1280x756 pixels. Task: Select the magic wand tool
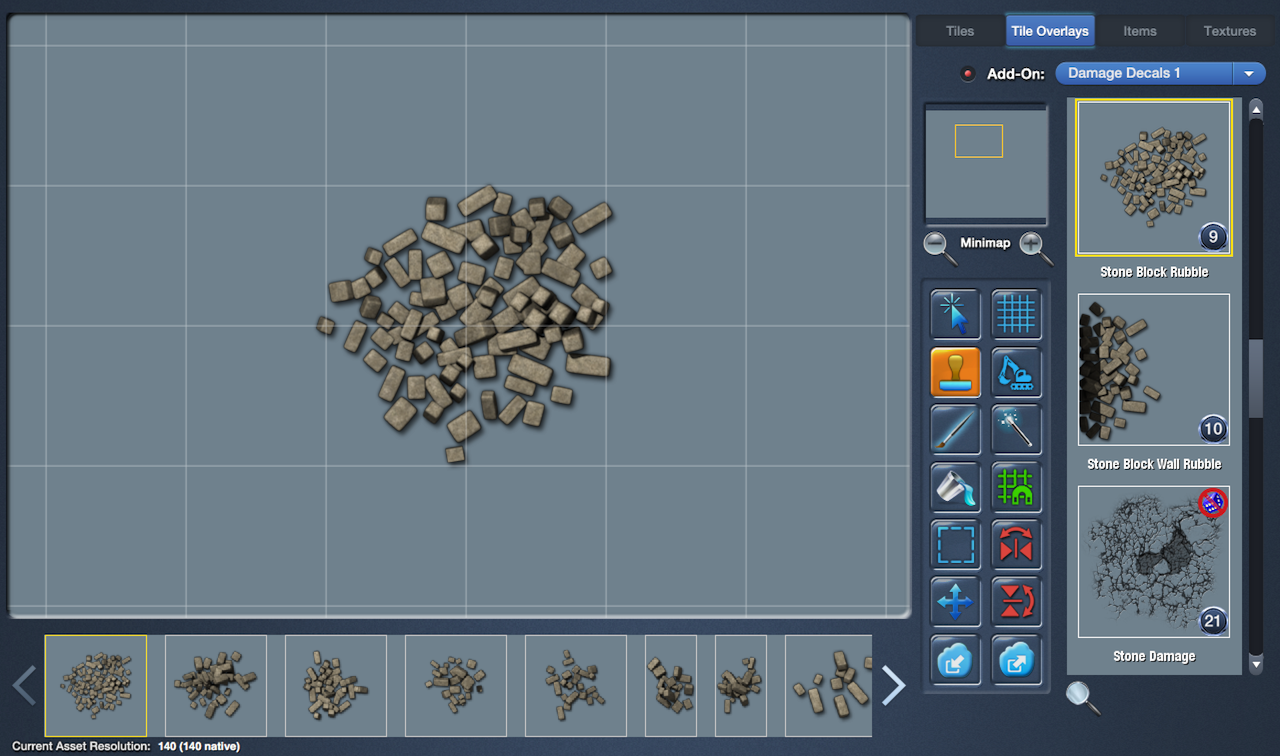coord(1016,430)
